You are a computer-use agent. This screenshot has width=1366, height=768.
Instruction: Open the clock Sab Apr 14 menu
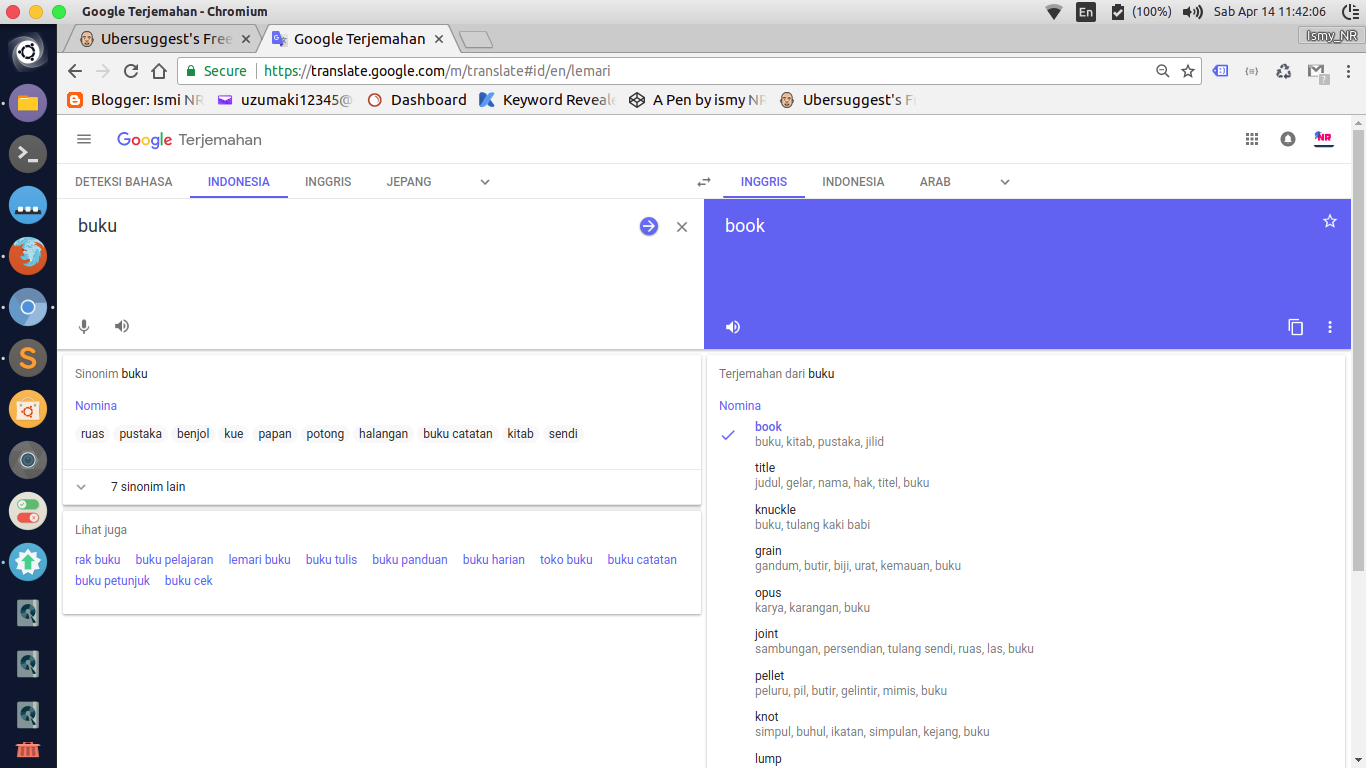point(1270,12)
